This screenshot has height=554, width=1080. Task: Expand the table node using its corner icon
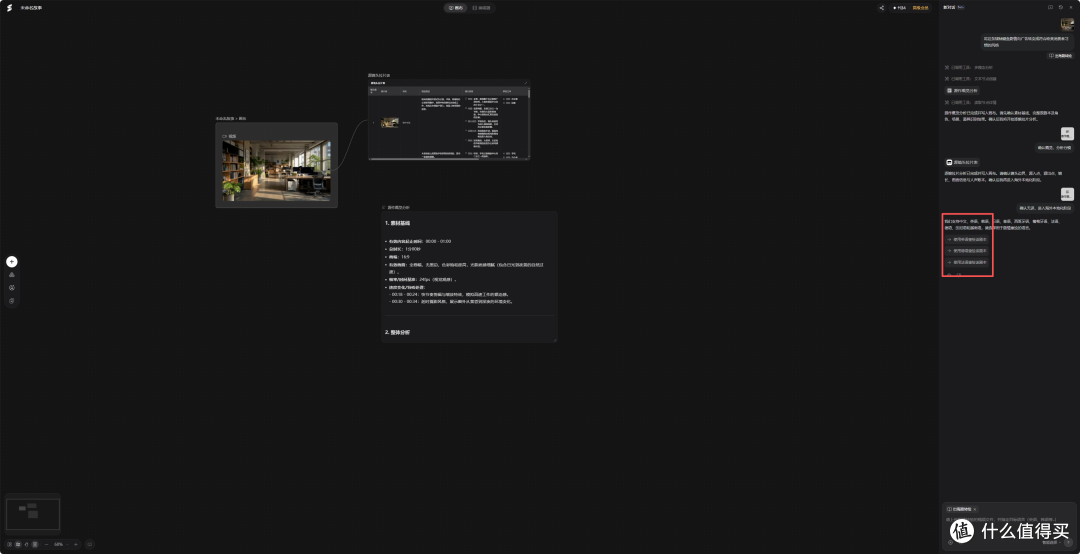click(x=525, y=83)
